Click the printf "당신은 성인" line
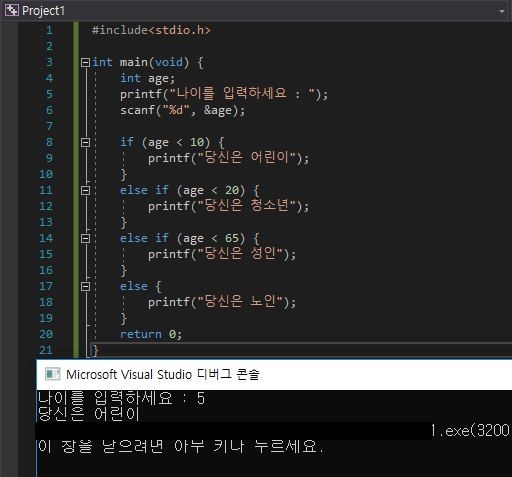 (x=222, y=254)
